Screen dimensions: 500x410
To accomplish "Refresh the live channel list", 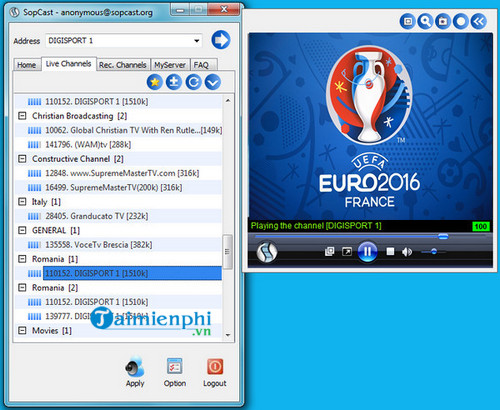I will click(193, 82).
